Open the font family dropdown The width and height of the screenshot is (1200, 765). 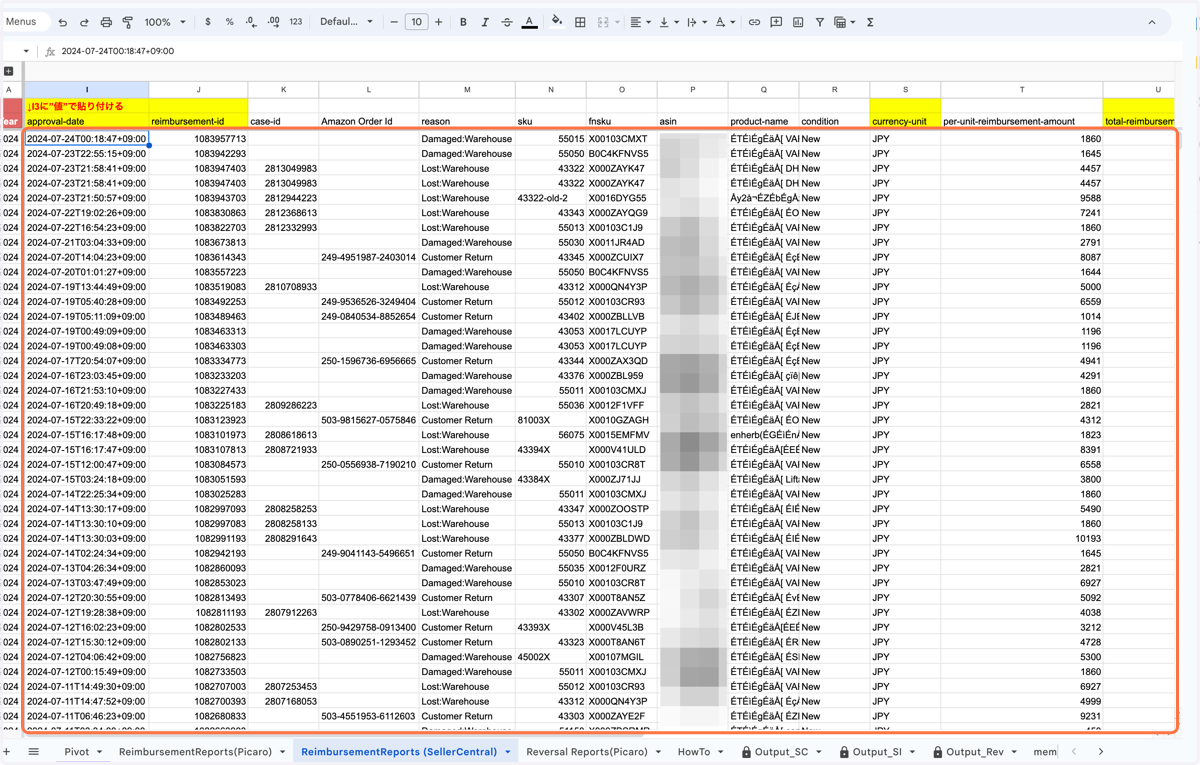click(x=346, y=22)
